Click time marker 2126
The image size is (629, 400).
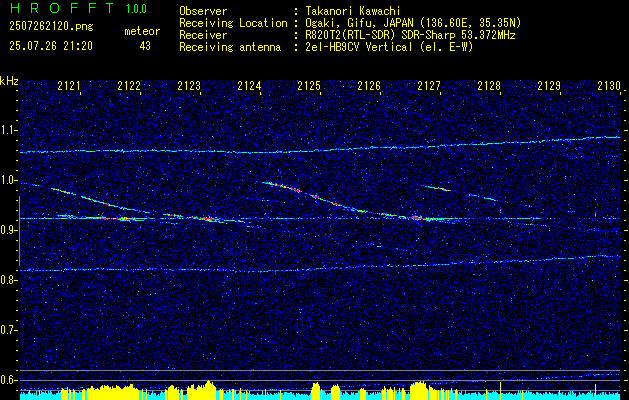tap(369, 86)
